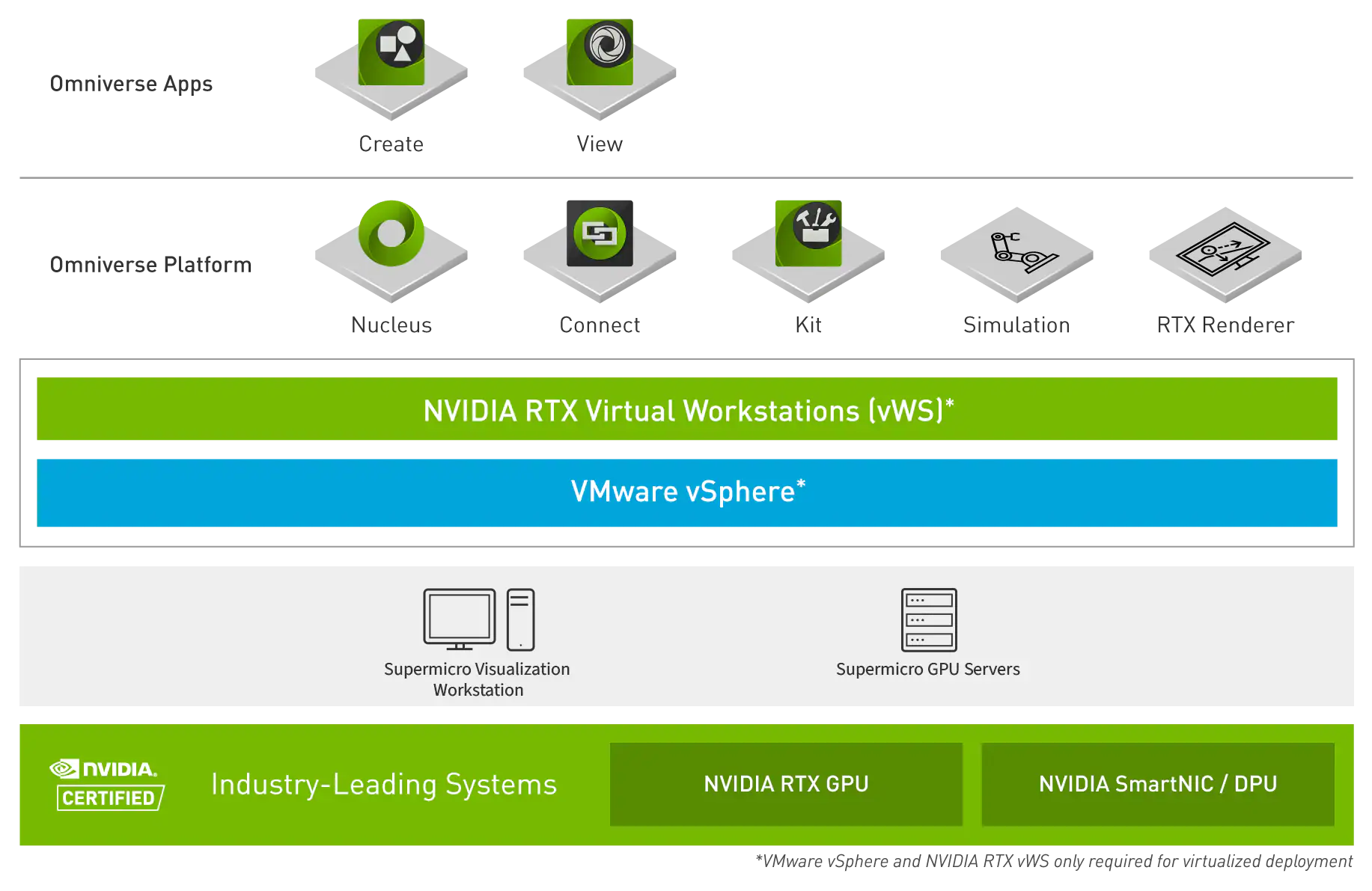
Task: Click the Supermicro Visualization Workstation icon
Action: (479, 619)
